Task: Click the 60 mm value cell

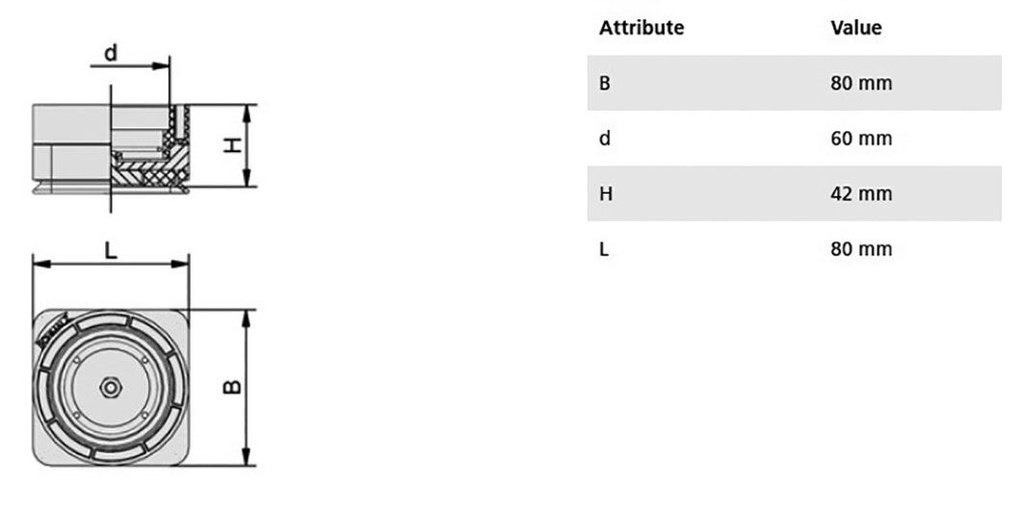Action: (860, 138)
